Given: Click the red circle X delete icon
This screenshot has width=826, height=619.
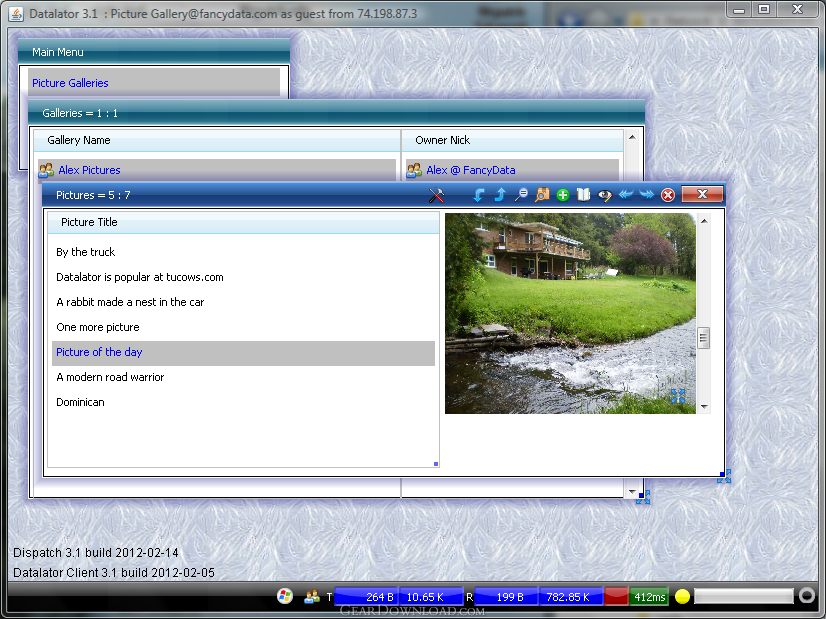Looking at the screenshot, I should coord(668,195).
